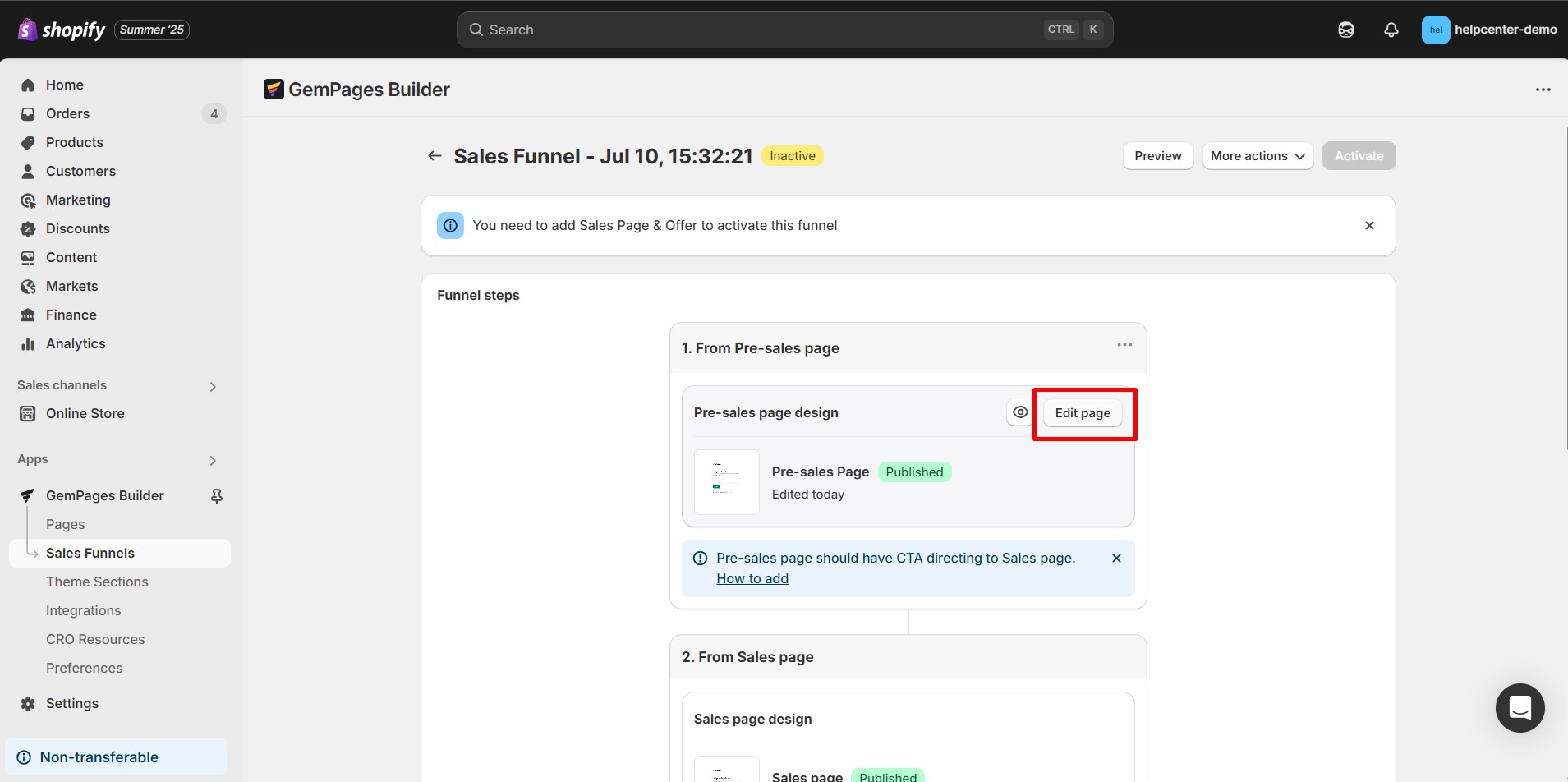Image resolution: width=1568 pixels, height=782 pixels.
Task: Open the chat support bubble
Action: pos(1520,707)
